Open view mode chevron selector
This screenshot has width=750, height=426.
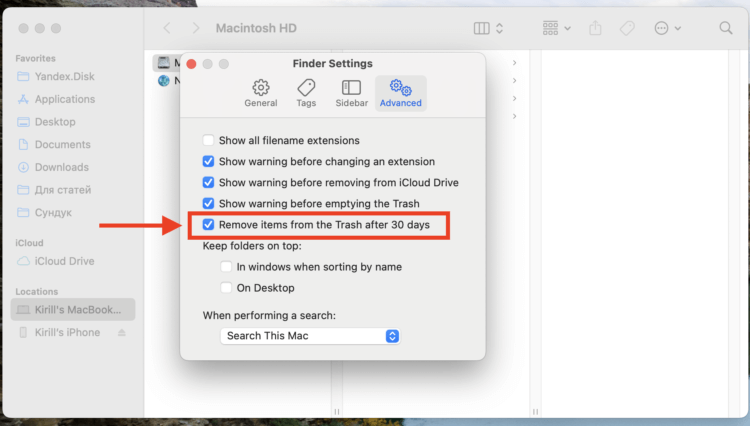[499, 29]
